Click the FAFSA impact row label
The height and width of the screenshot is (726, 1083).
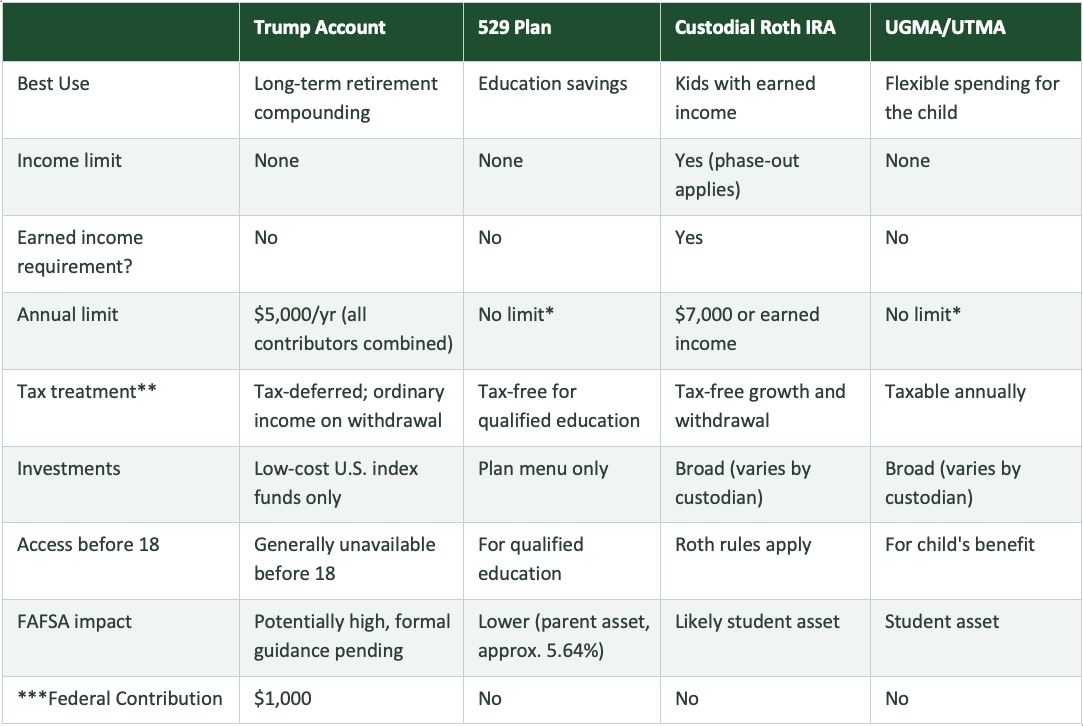74,622
